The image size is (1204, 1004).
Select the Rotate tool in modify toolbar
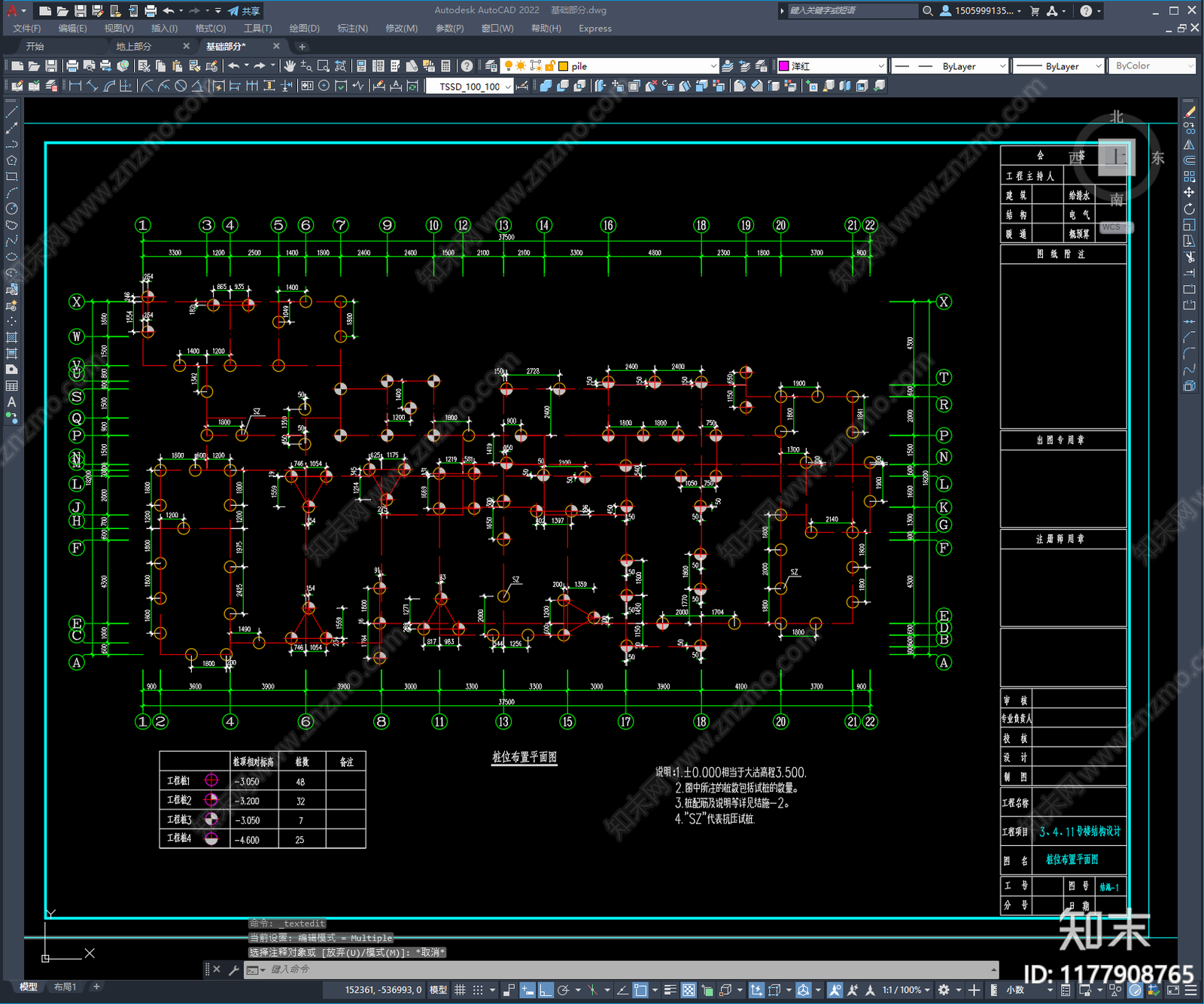click(x=1189, y=209)
